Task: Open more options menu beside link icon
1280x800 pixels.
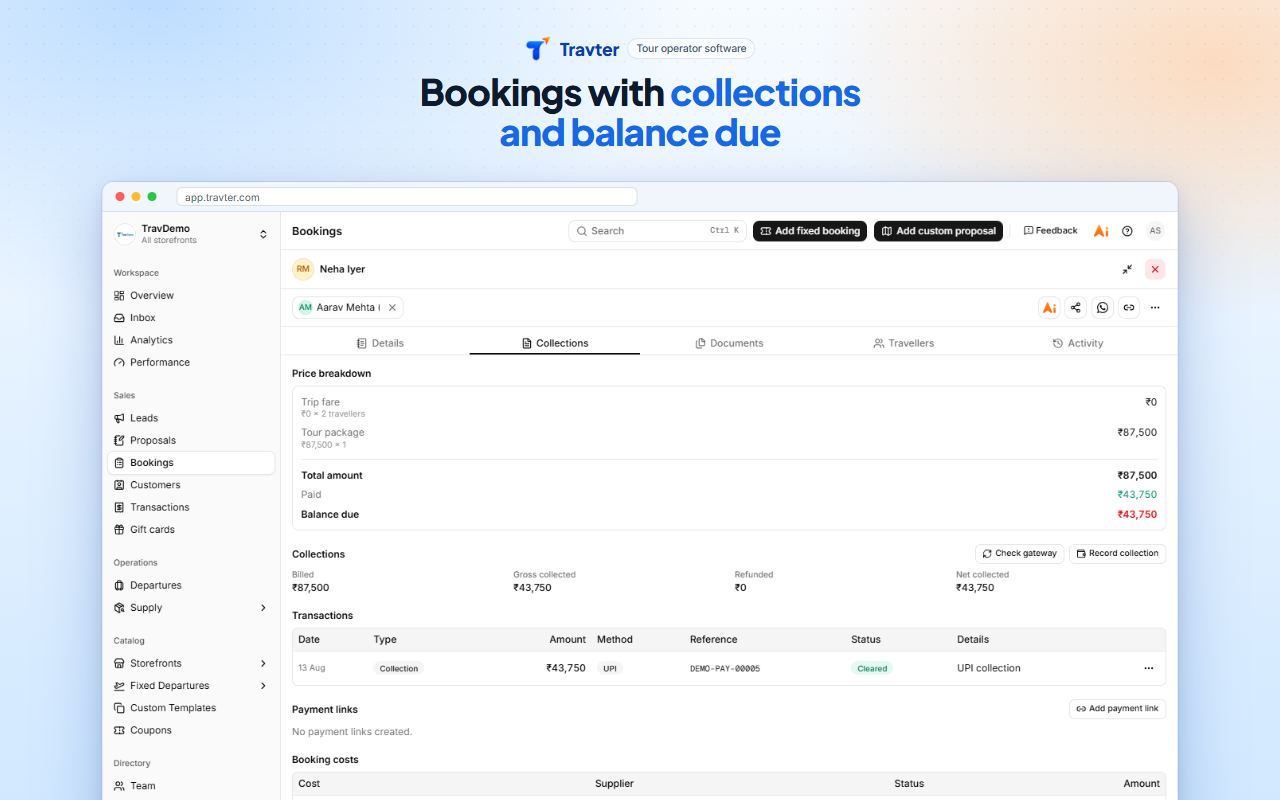Action: click(x=1155, y=308)
